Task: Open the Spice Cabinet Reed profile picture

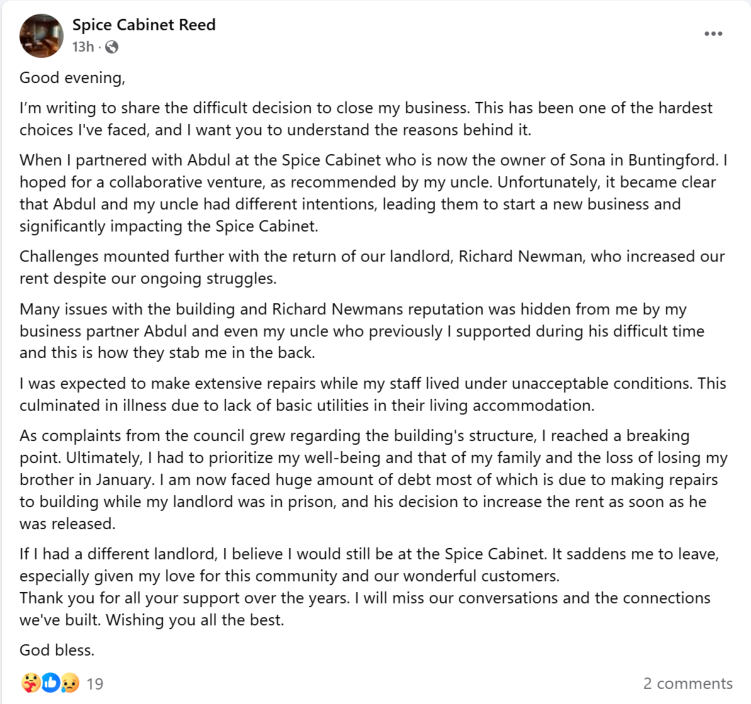Action: [41, 36]
